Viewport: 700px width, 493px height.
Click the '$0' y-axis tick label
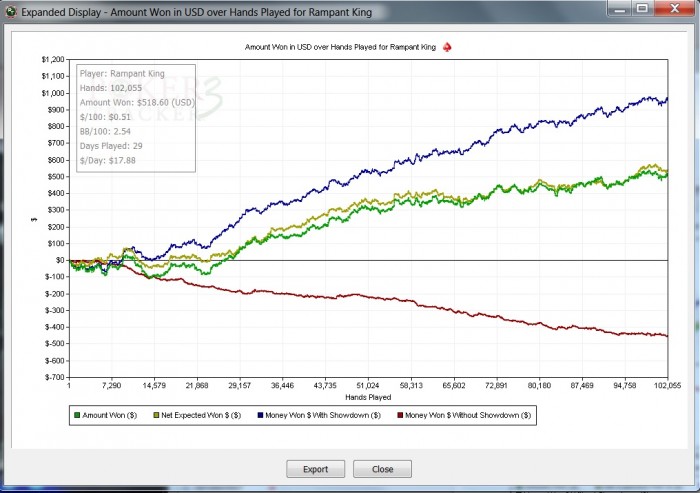tap(60, 260)
